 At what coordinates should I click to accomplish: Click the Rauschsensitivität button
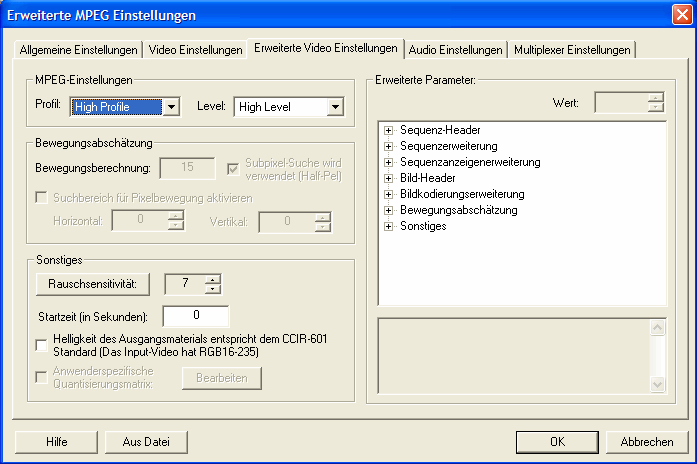pyautogui.click(x=92, y=285)
